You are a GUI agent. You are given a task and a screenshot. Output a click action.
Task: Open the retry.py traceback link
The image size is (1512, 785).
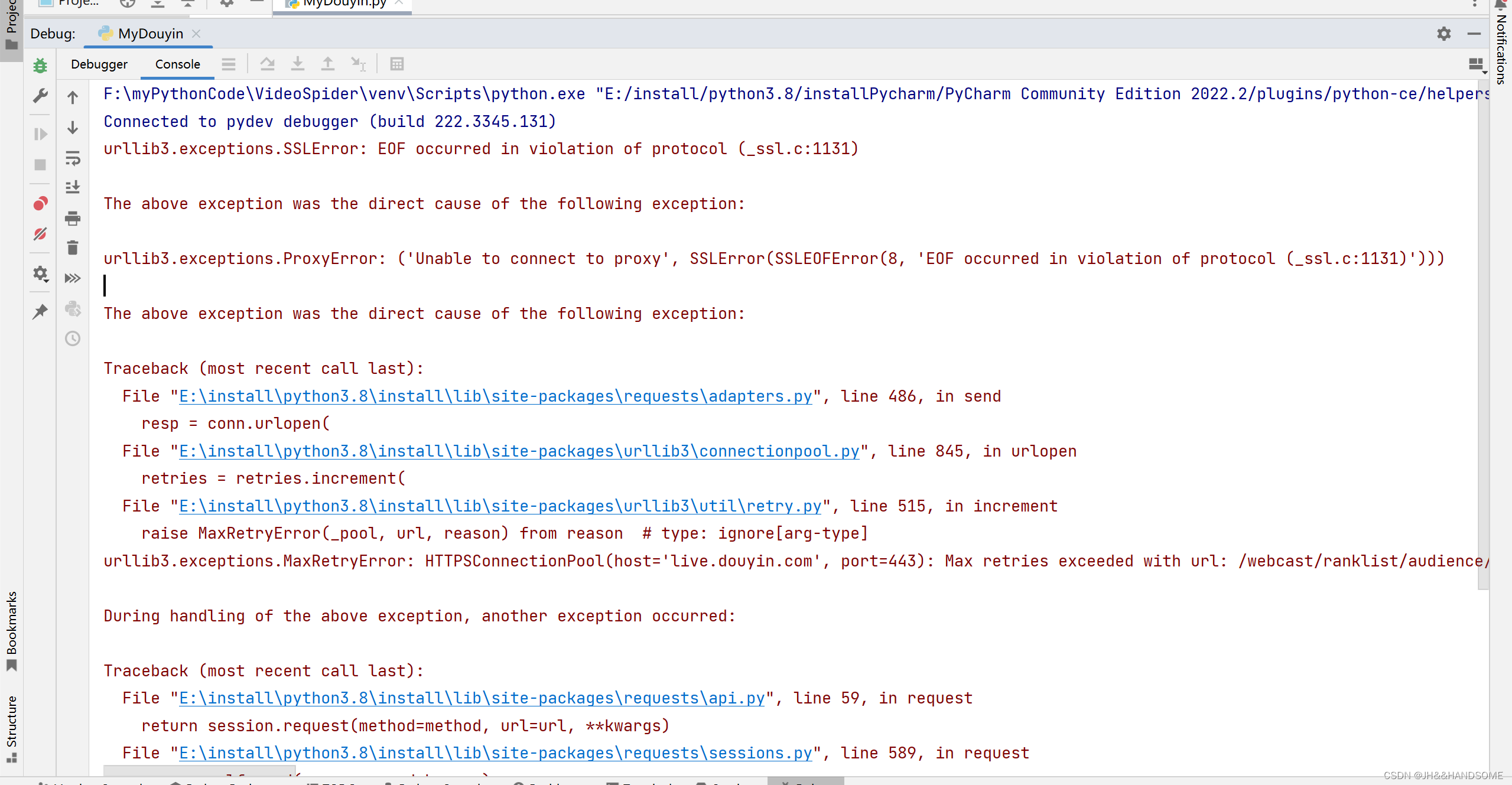pyautogui.click(x=500, y=506)
